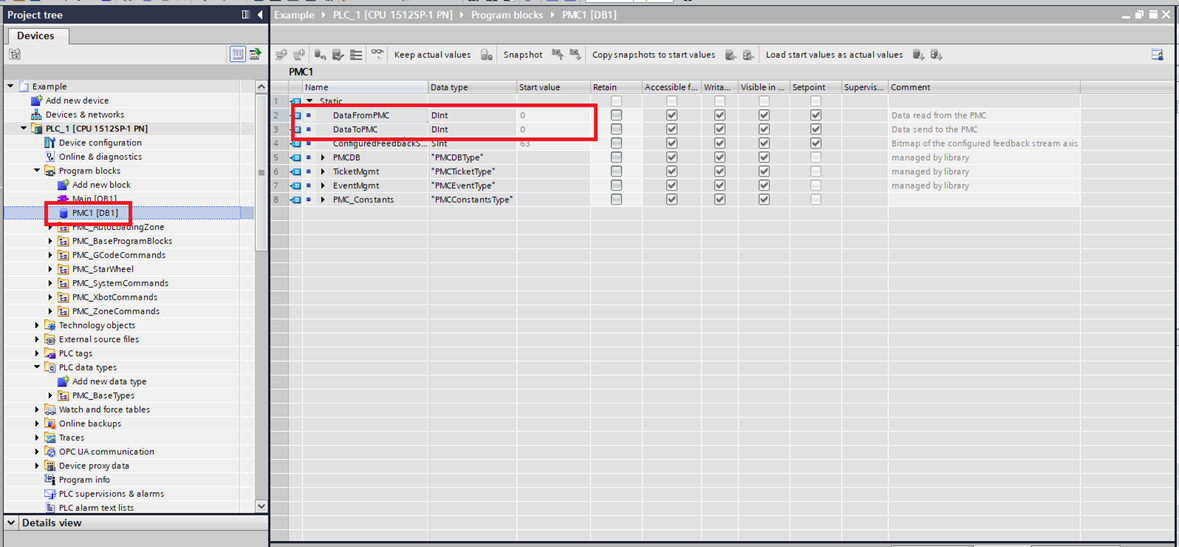Click Copy snapshots to start values
Screen dimensions: 1179x547
click(x=653, y=55)
